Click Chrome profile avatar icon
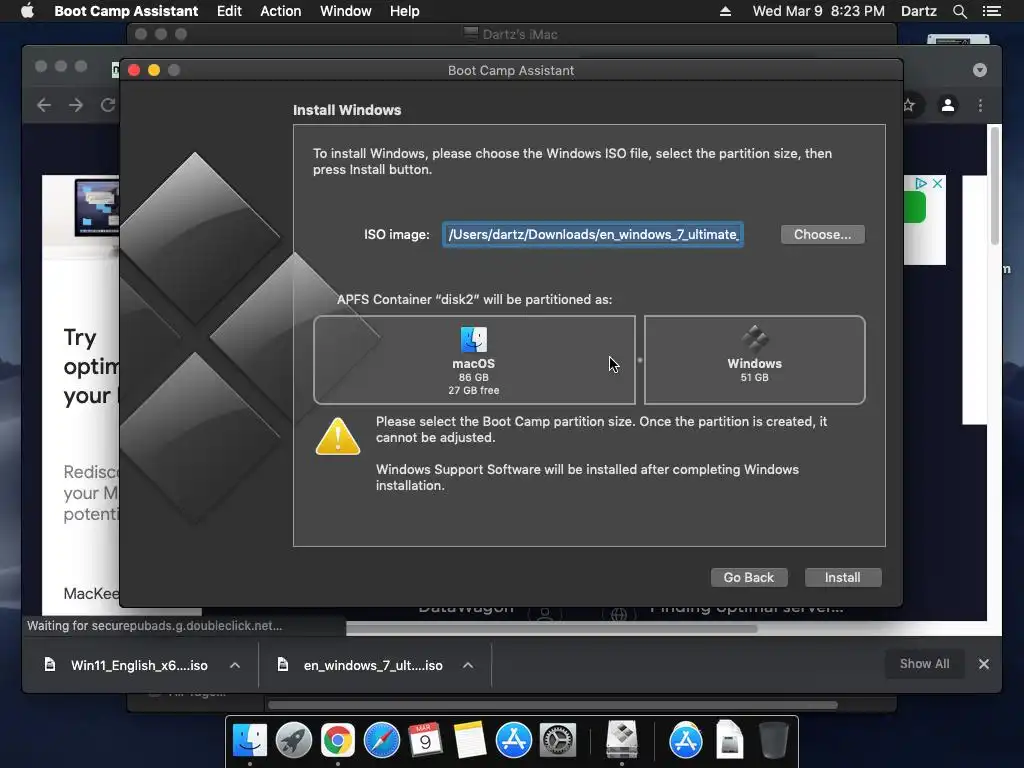This screenshot has height=768, width=1024. point(948,105)
